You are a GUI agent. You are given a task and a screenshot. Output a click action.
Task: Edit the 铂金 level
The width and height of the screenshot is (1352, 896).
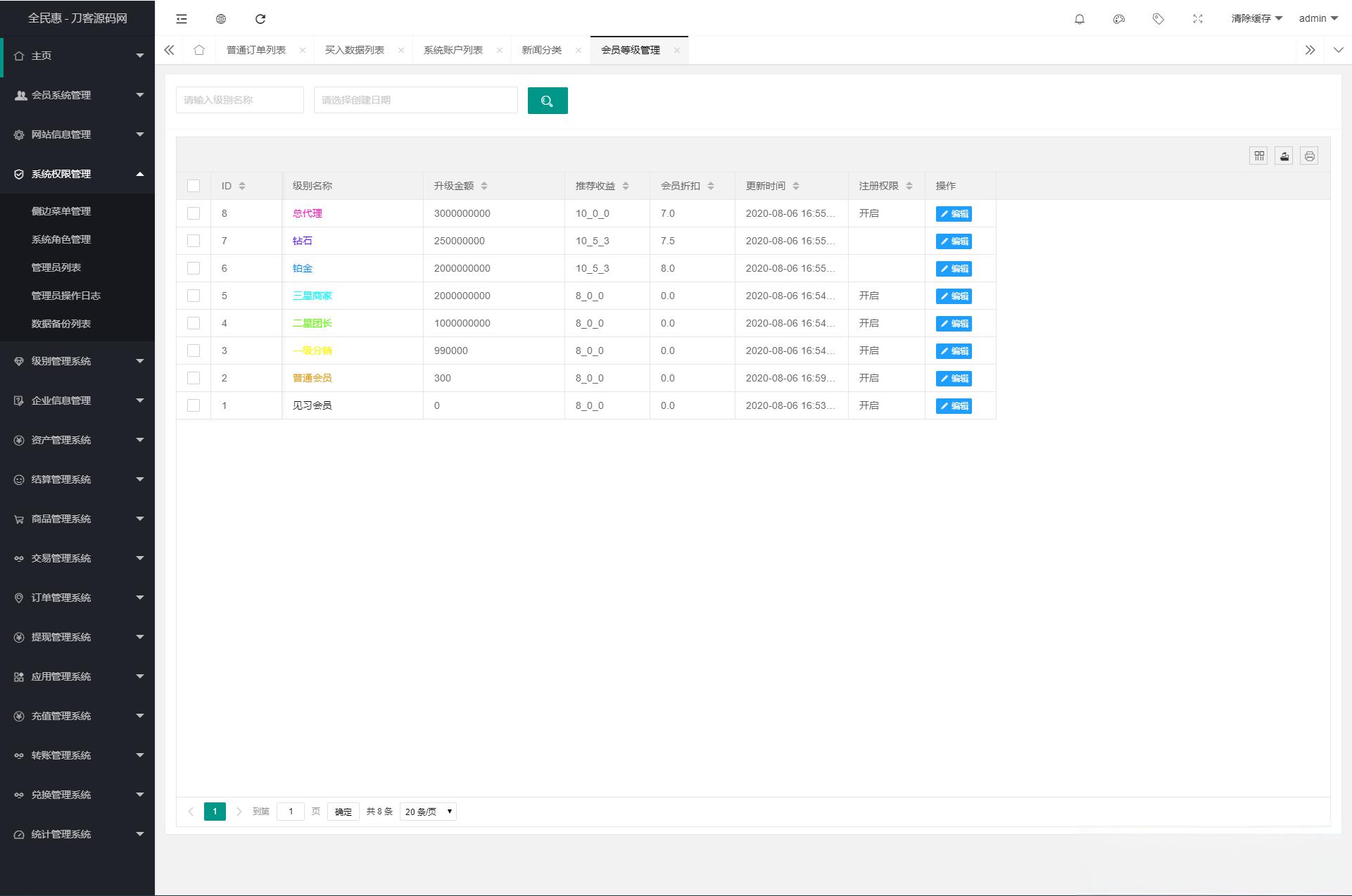coord(954,269)
